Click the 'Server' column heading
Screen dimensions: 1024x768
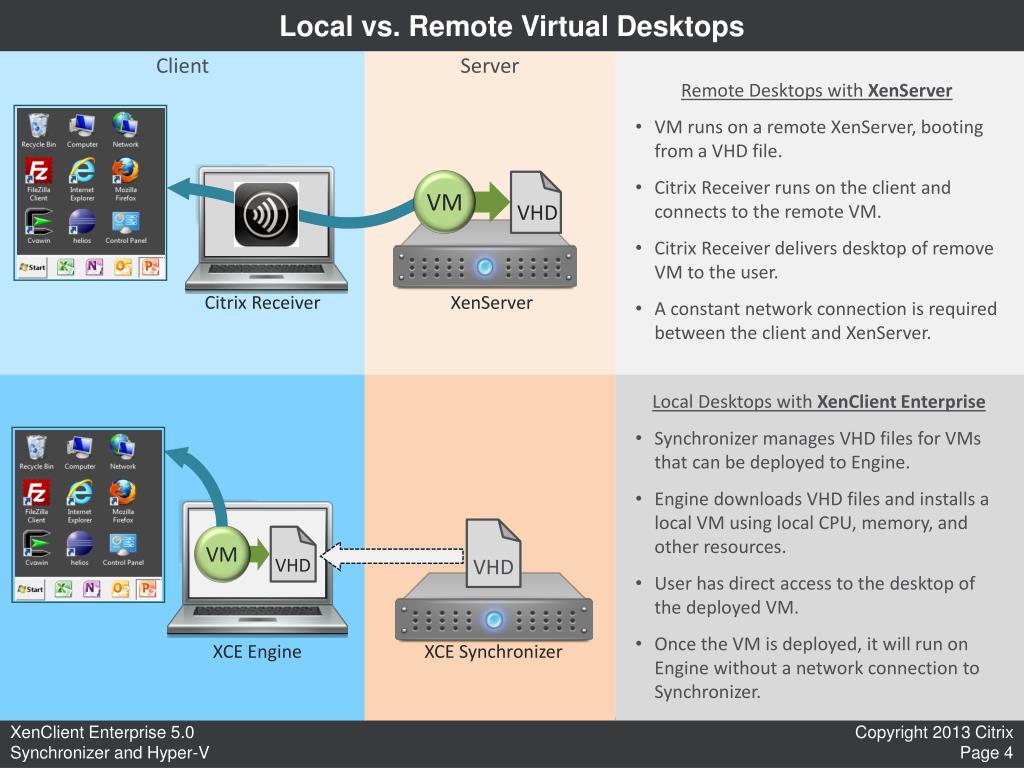coord(489,66)
